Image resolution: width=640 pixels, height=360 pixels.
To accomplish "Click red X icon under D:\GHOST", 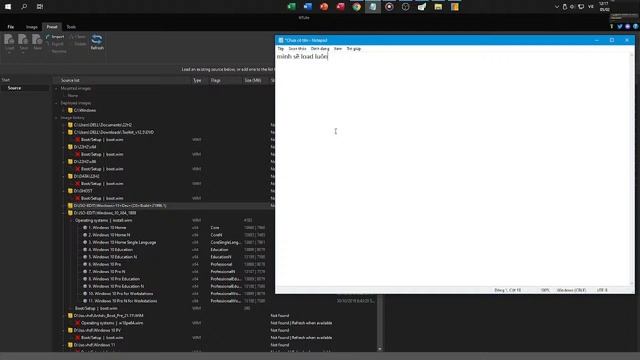I will coord(77,198).
